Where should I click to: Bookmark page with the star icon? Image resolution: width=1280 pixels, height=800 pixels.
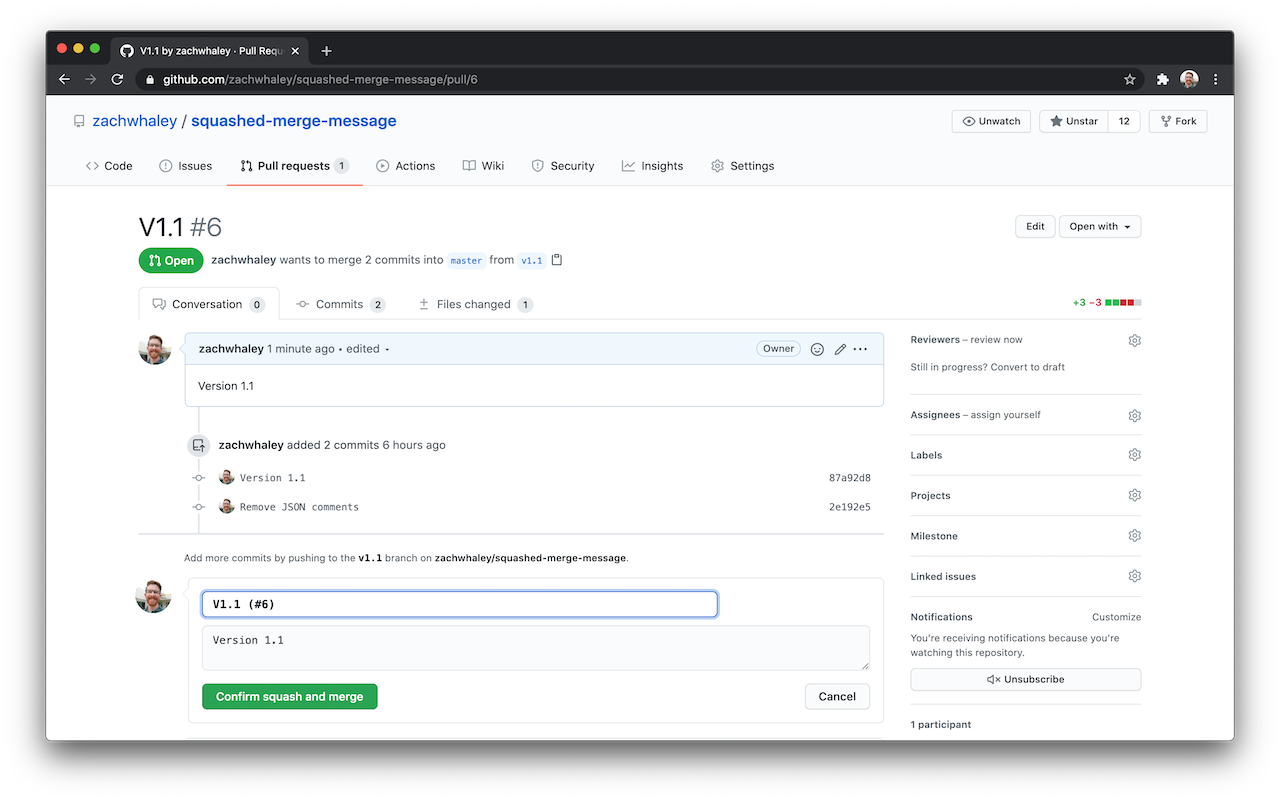pyautogui.click(x=1130, y=79)
